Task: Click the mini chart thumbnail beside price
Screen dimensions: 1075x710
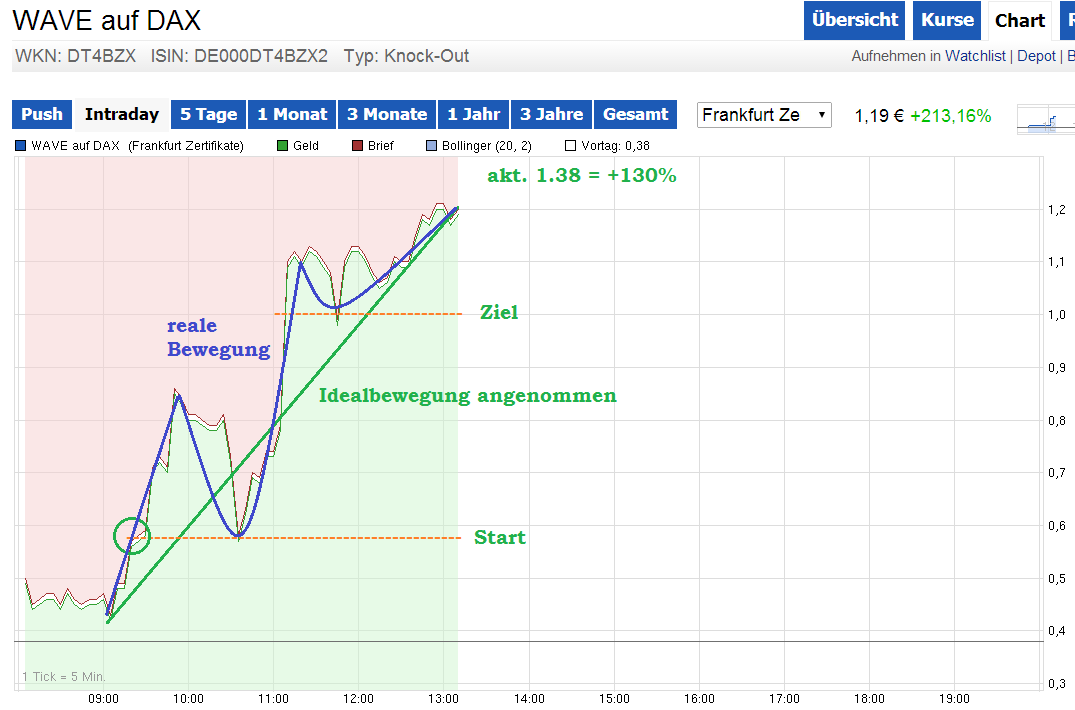Action: tap(1046, 120)
